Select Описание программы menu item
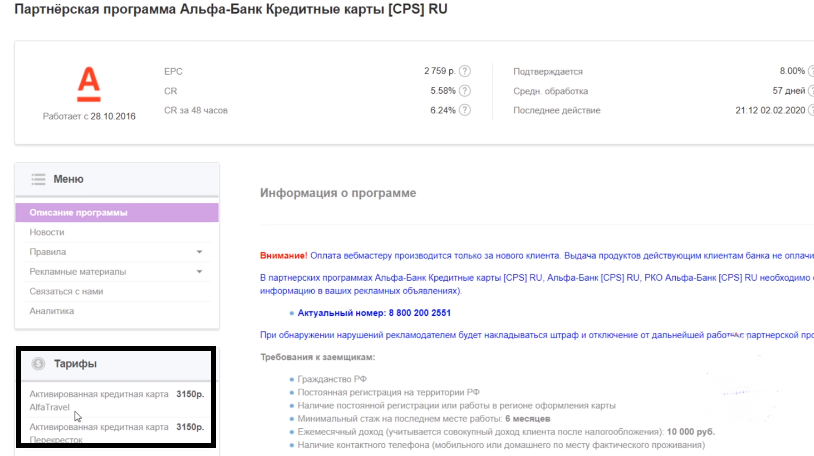 pos(117,212)
